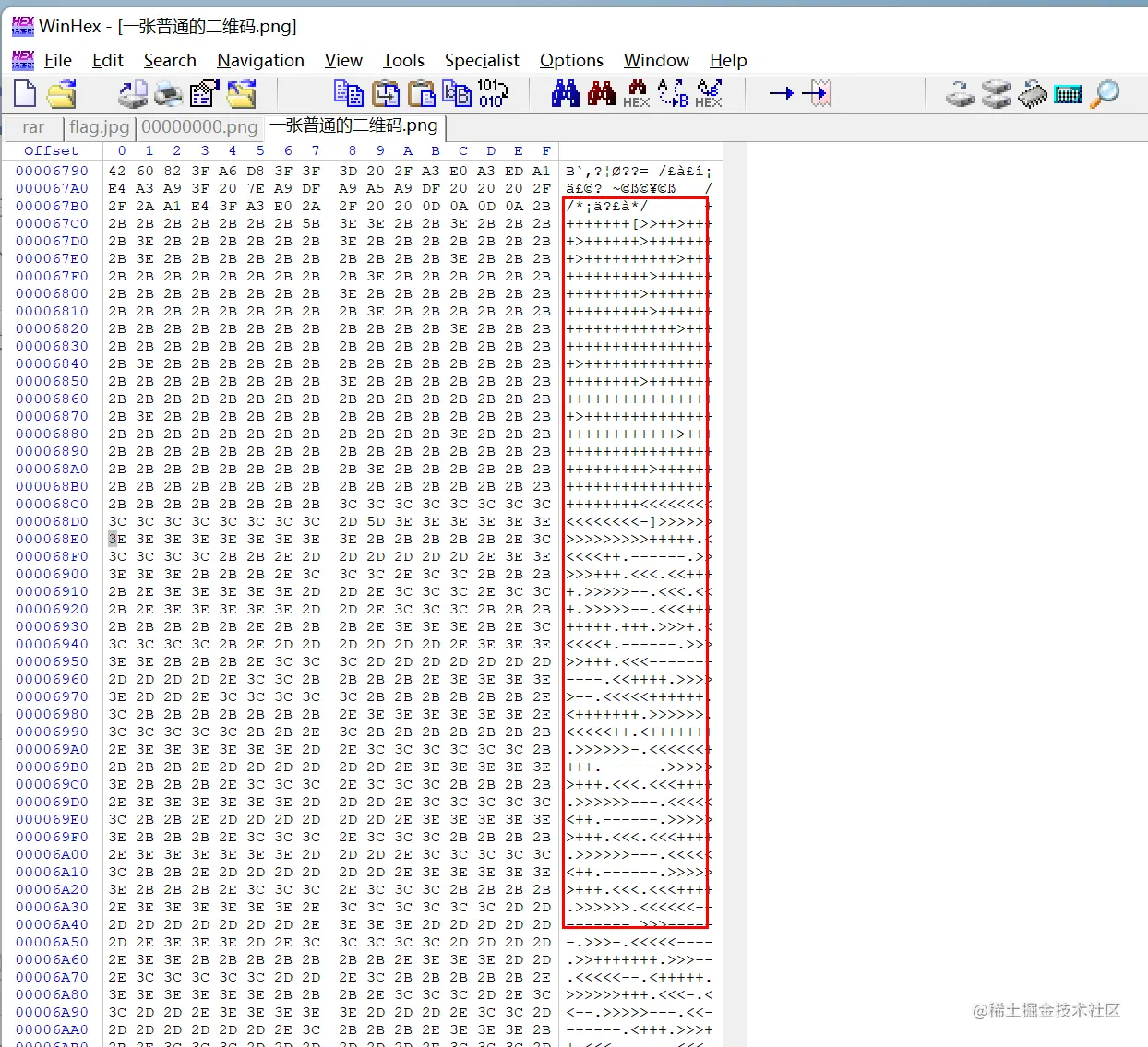1148x1047 pixels.
Task: Click column header F in hex header
Action: coord(546,151)
